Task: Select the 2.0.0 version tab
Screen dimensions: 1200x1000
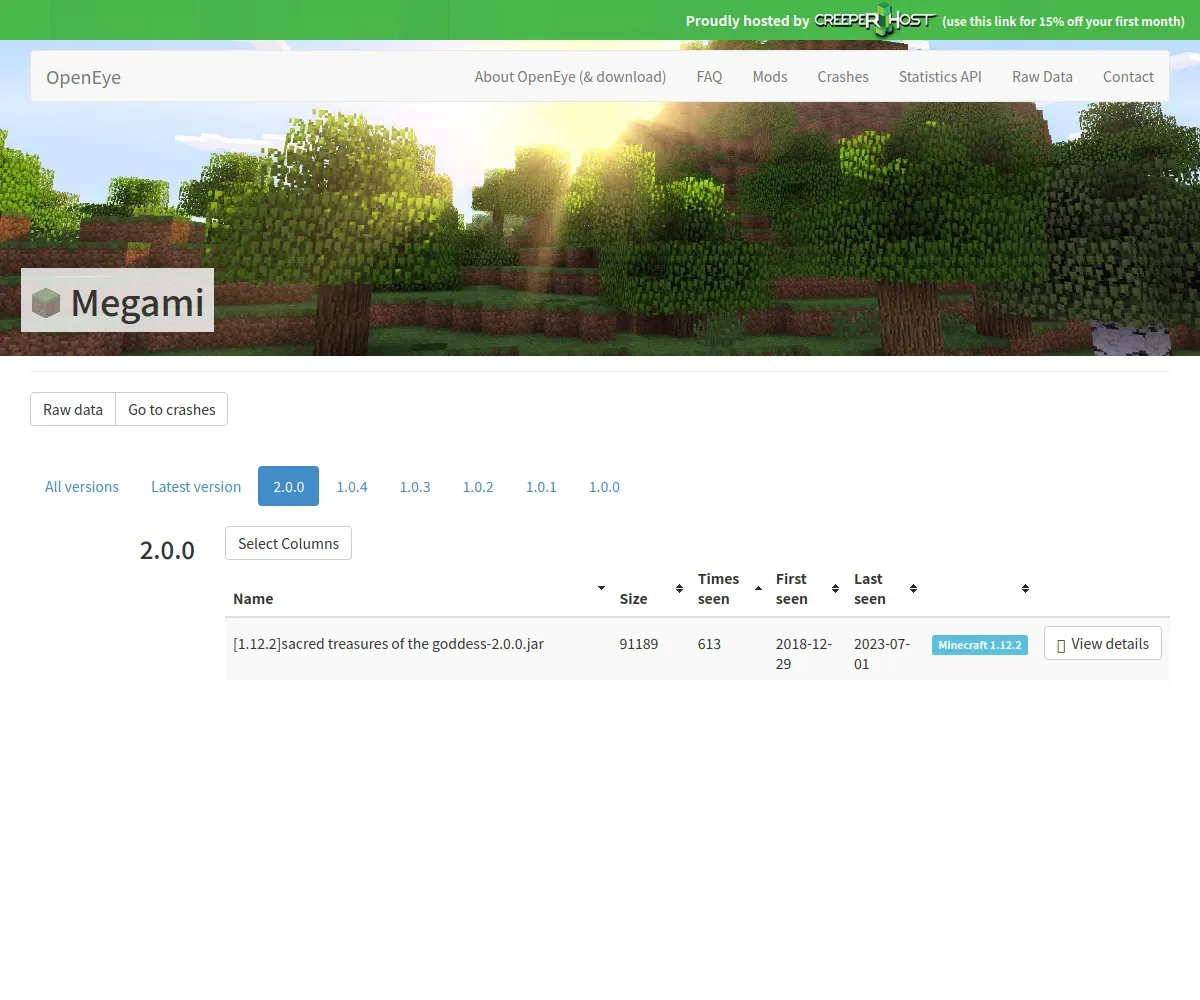Action: (x=288, y=486)
